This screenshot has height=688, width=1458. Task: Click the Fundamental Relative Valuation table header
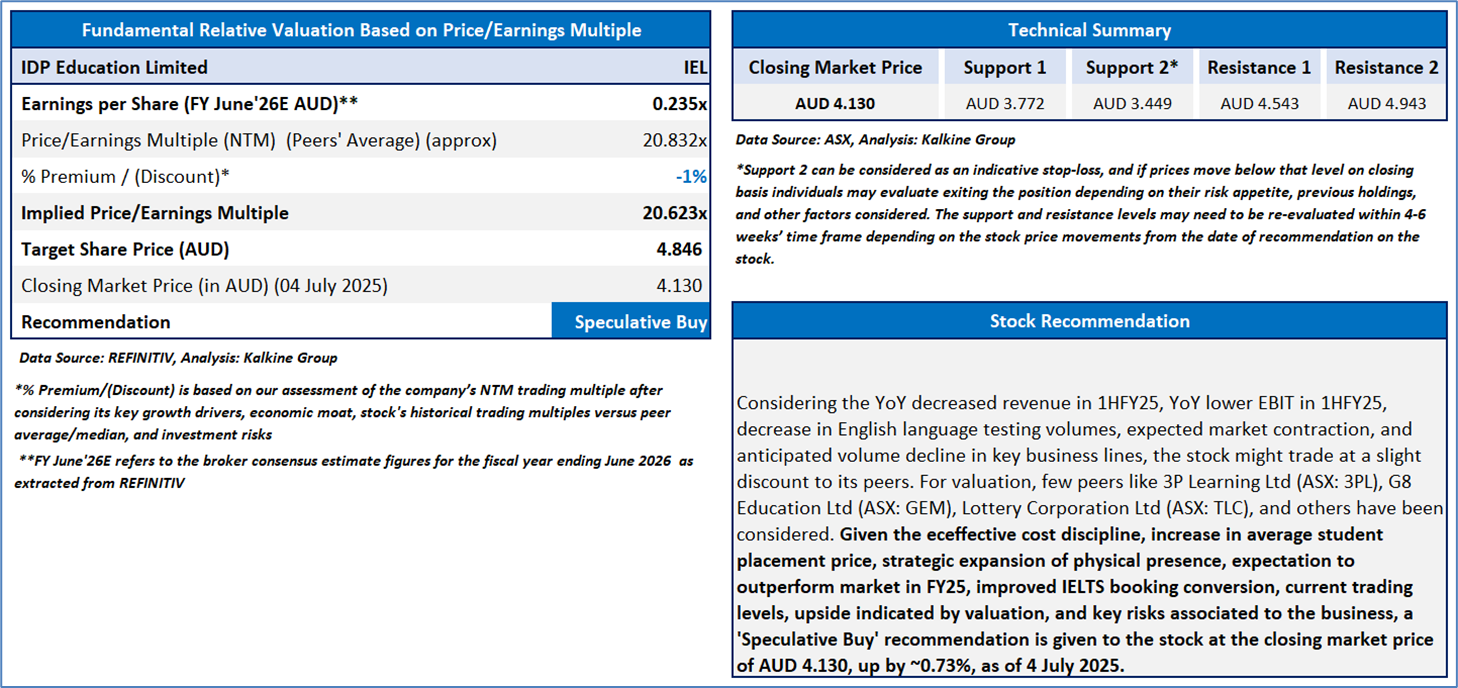pos(361,30)
